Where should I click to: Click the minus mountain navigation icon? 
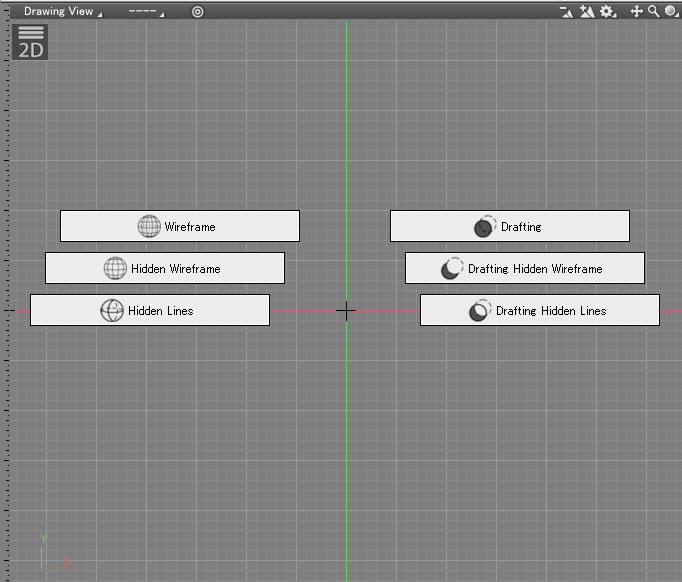point(566,12)
